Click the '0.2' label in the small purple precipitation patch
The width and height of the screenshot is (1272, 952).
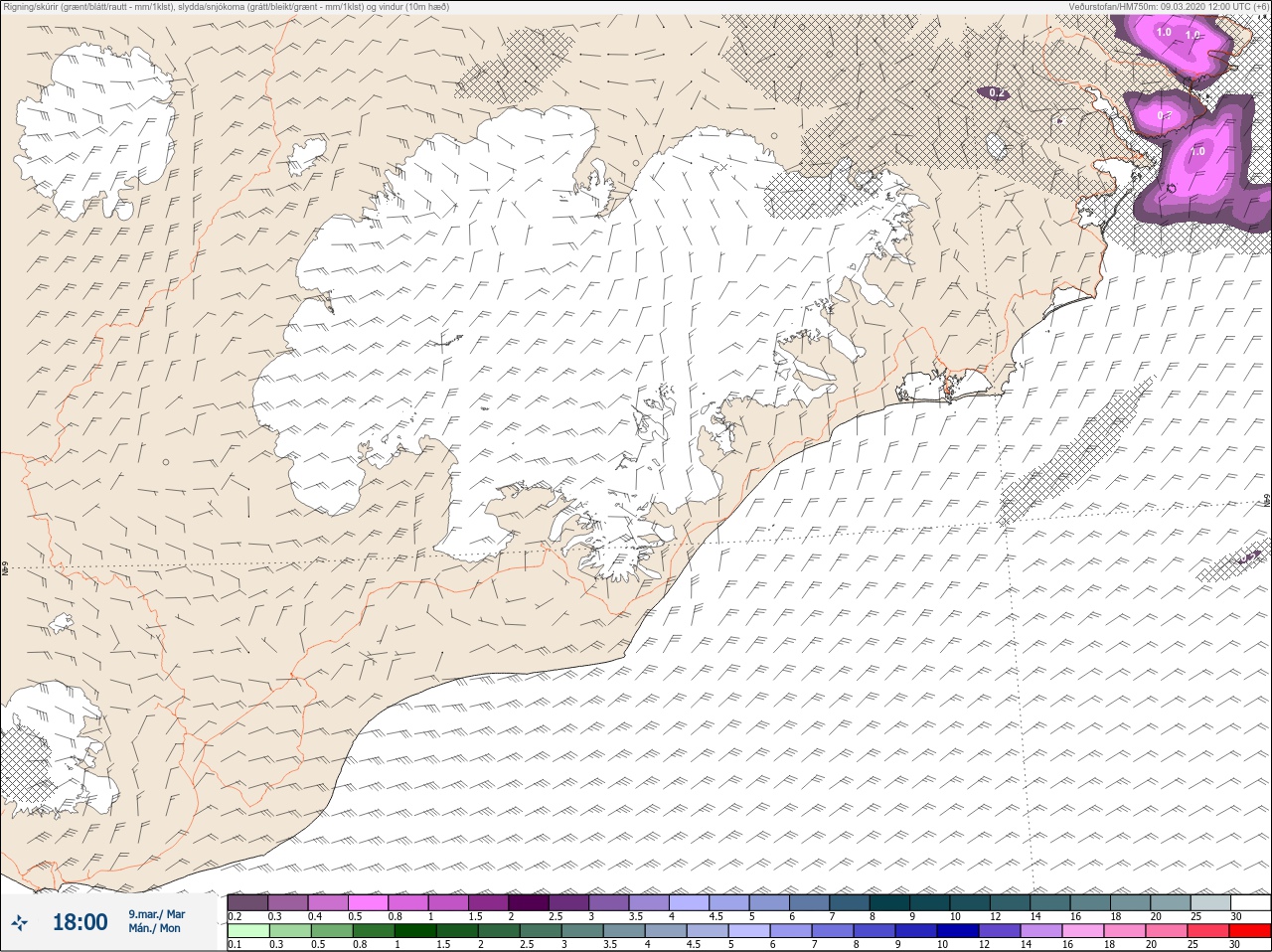coord(998,93)
